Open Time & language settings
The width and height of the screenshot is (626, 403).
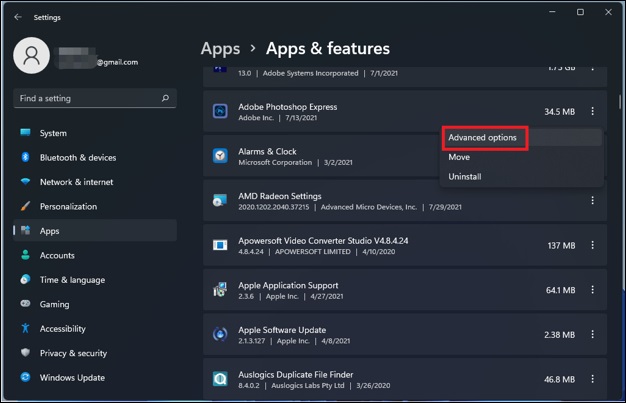95,280
